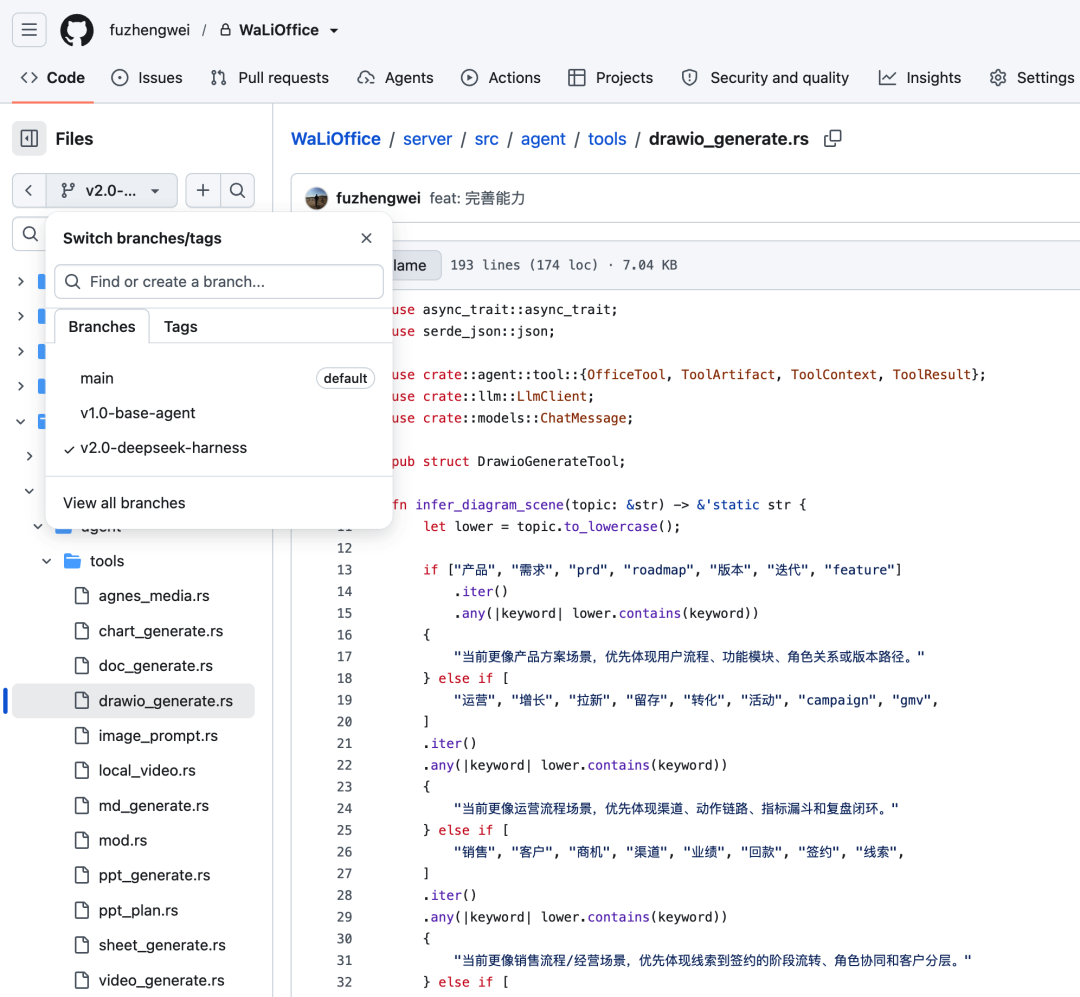The image size is (1080, 997).
Task: Open the feat: 完善能力 commit message
Action: (x=477, y=198)
